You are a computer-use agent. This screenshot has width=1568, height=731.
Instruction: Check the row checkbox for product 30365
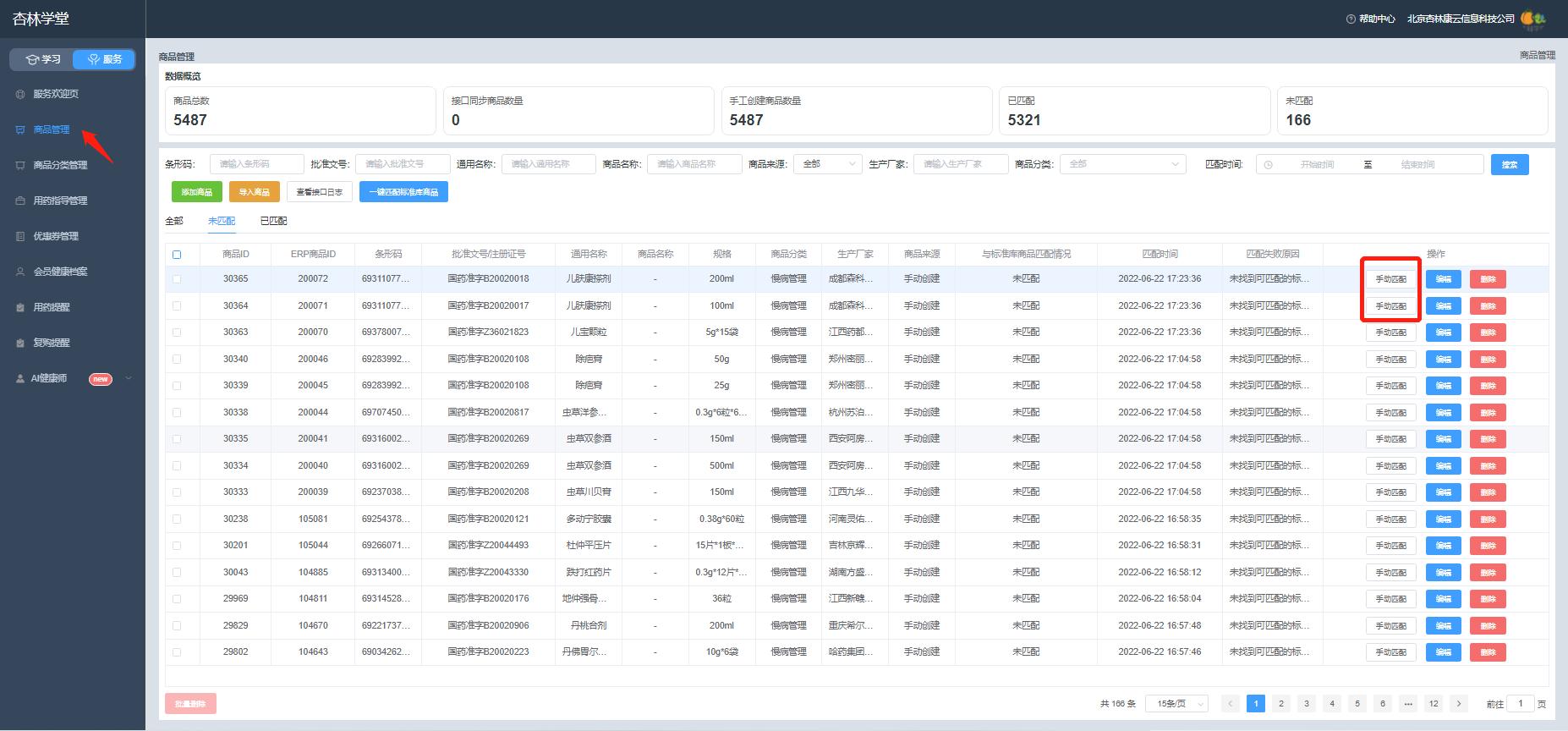(177, 278)
